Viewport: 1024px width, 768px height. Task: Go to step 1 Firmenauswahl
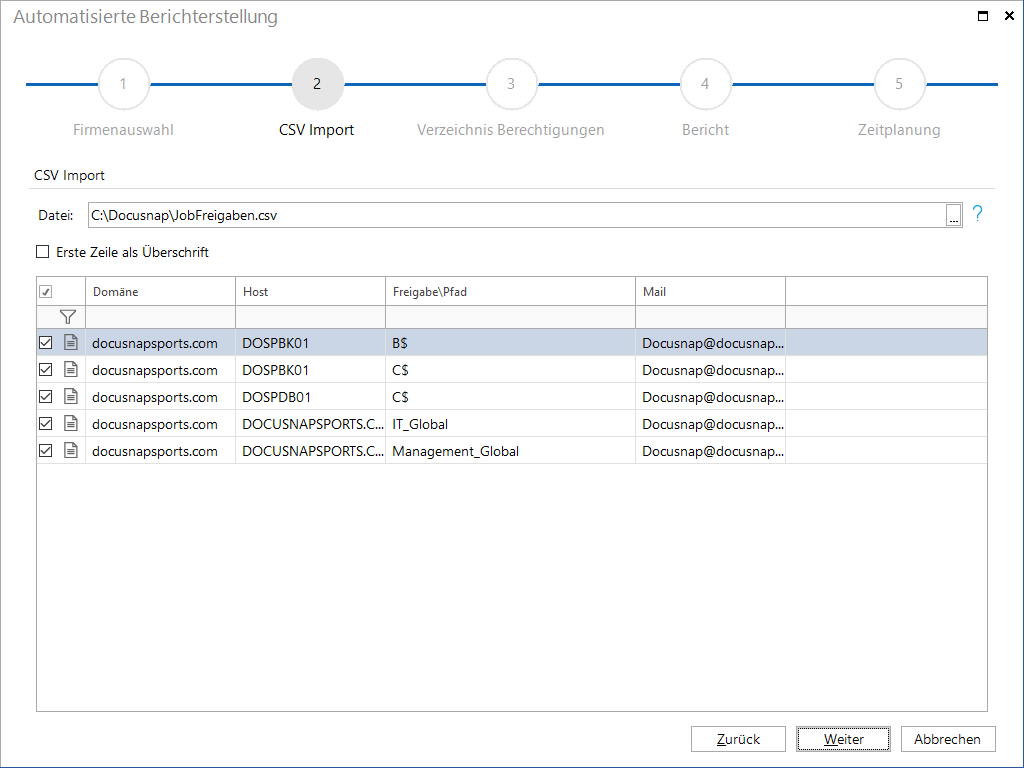(x=123, y=84)
